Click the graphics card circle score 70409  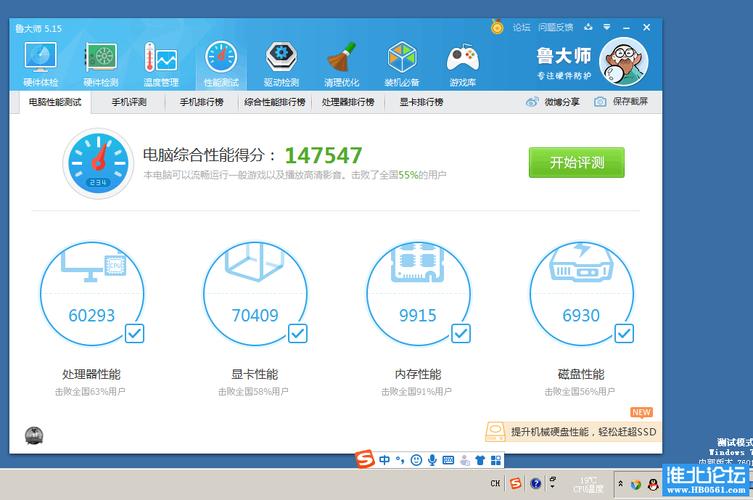coord(255,293)
